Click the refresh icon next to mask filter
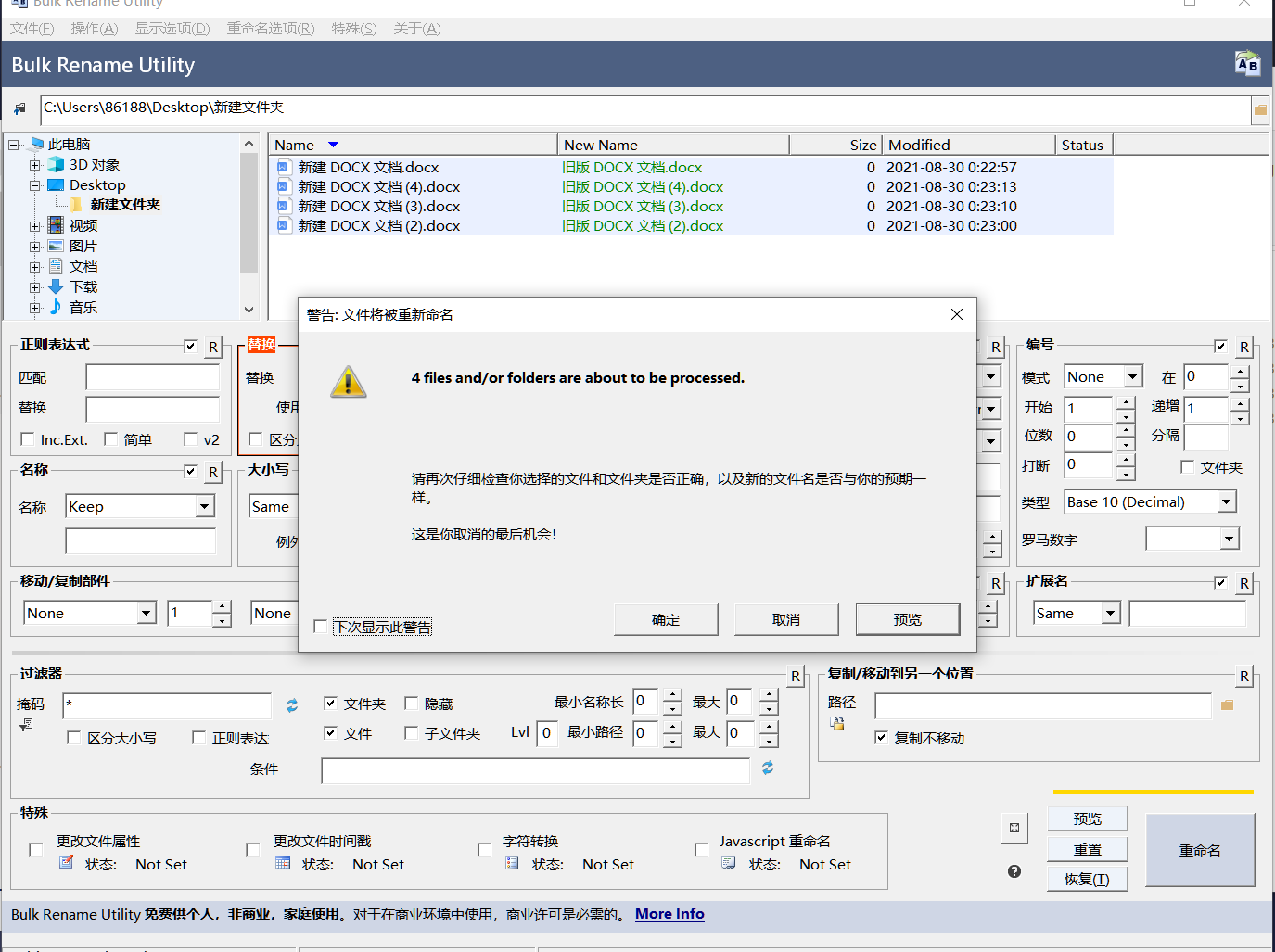The image size is (1275, 952). (x=292, y=705)
